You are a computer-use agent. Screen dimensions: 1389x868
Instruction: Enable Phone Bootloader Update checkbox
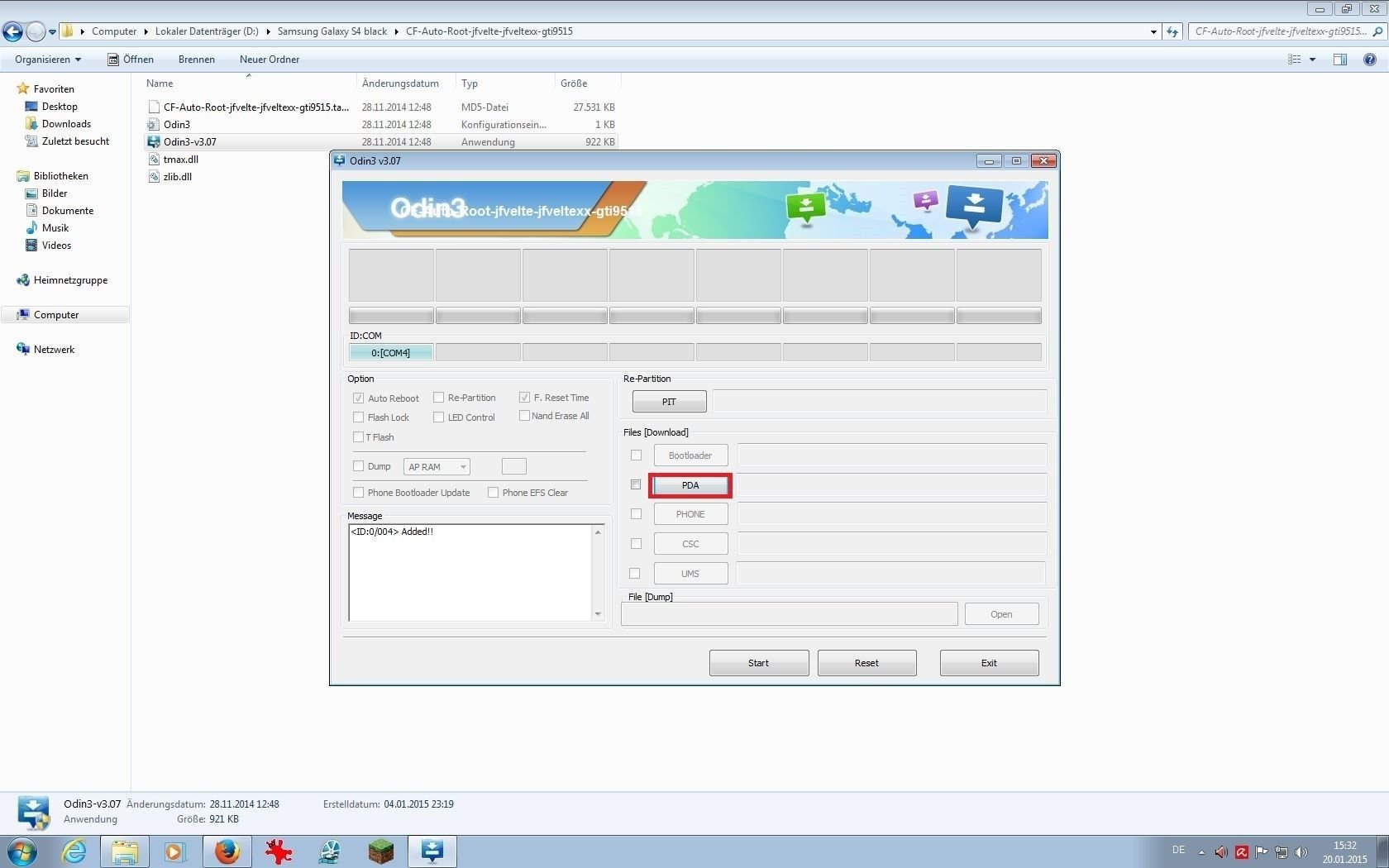tap(359, 493)
